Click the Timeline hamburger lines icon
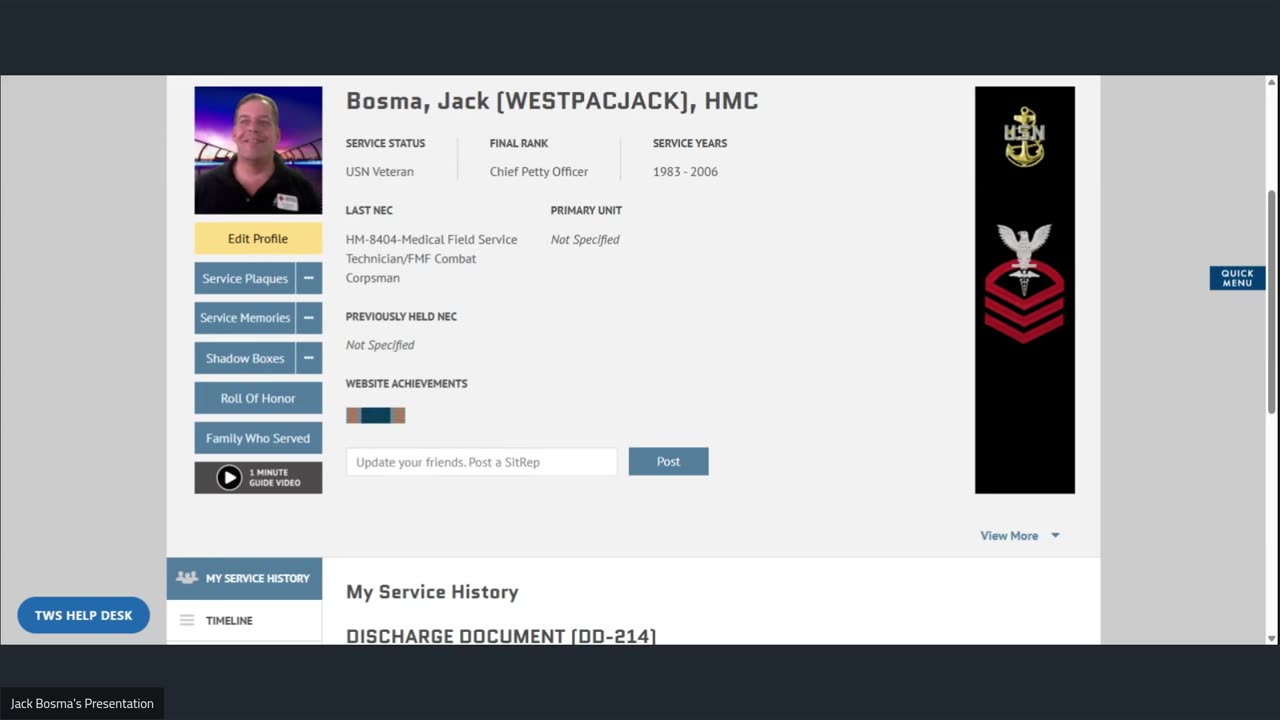Image resolution: width=1280 pixels, height=720 pixels. pos(187,620)
